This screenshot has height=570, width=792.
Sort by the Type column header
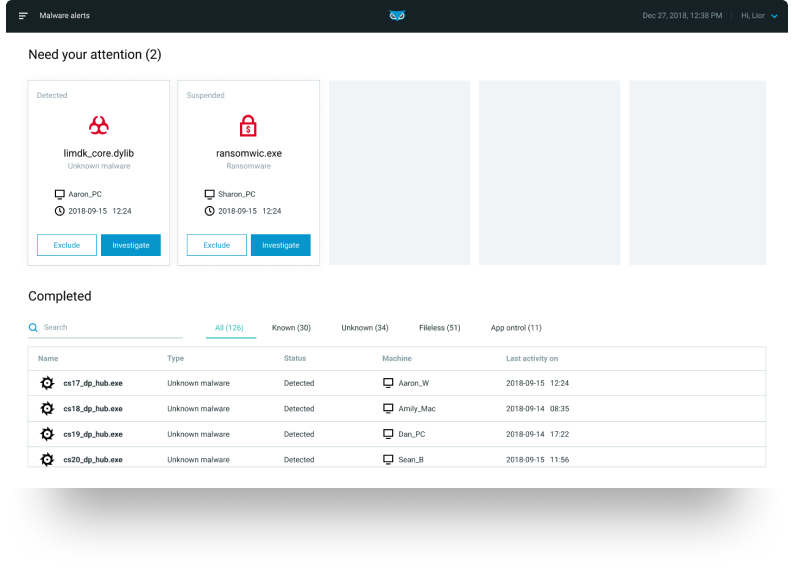tap(175, 358)
